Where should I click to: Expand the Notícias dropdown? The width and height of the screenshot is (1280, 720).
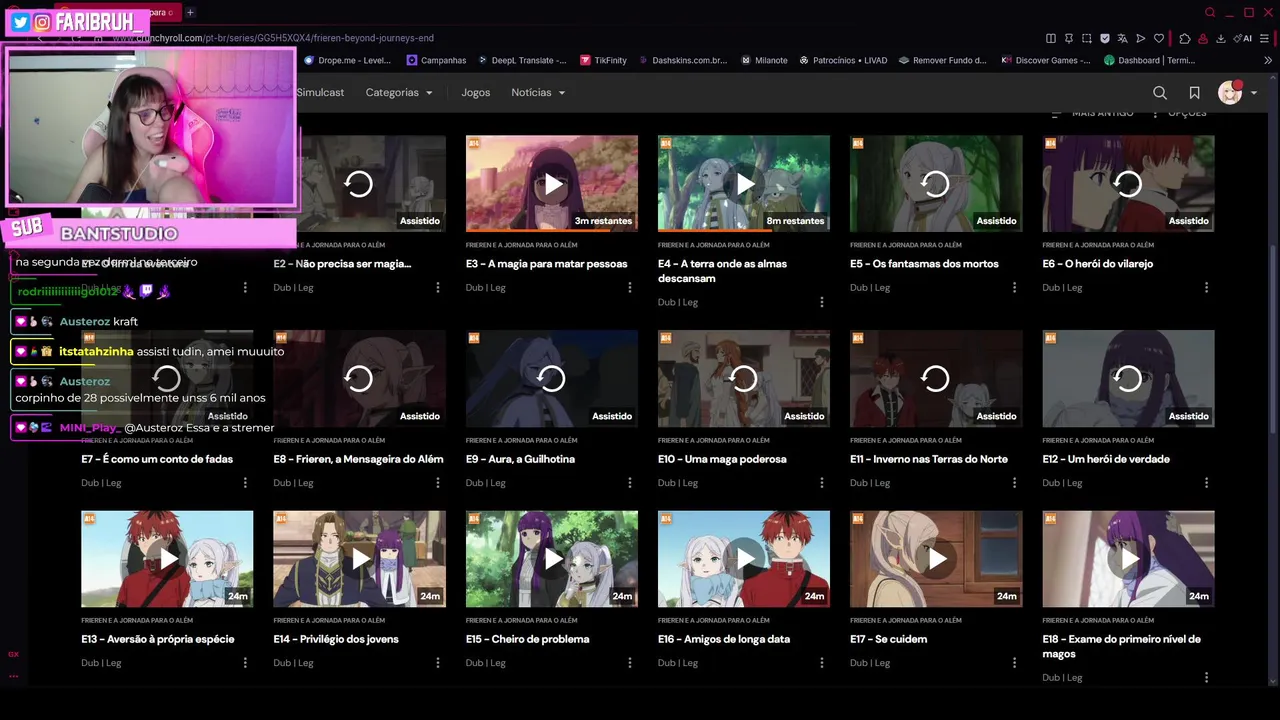tap(538, 93)
